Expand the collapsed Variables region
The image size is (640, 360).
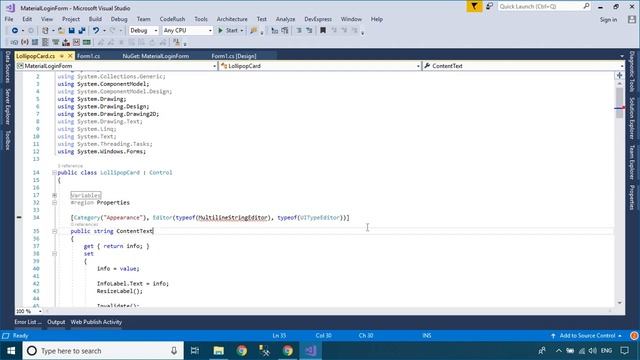click(x=54, y=195)
